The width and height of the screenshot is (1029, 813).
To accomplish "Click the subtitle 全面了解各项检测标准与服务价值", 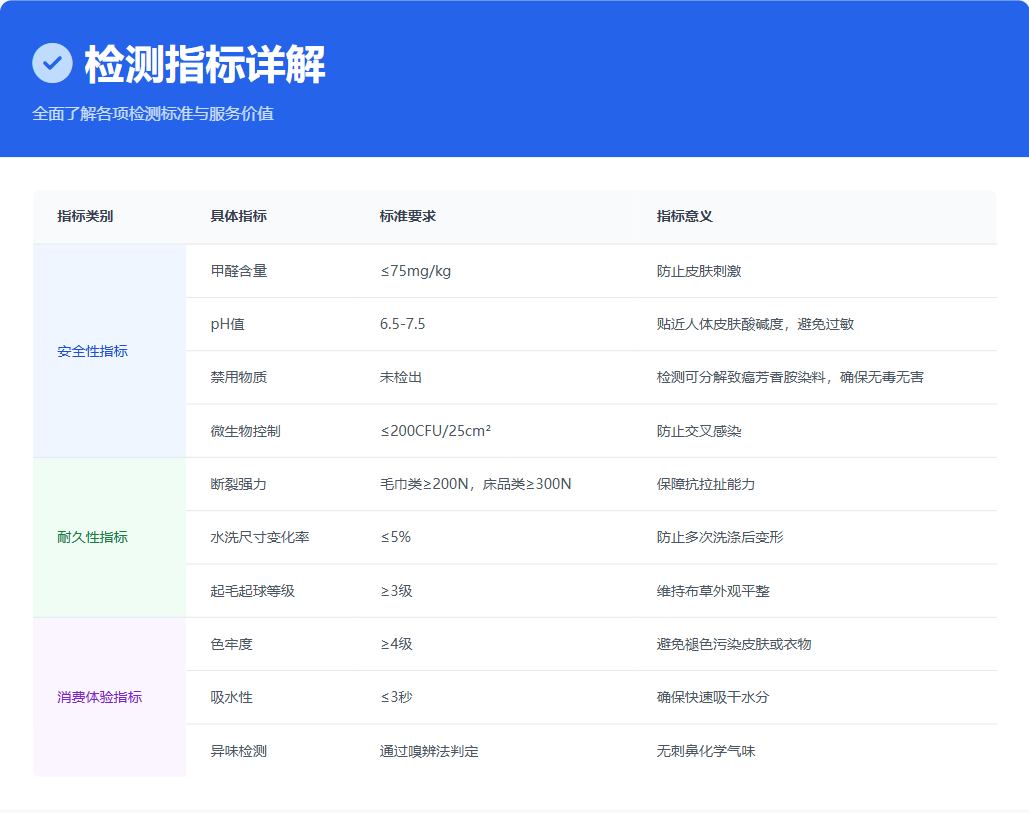I will [x=153, y=113].
